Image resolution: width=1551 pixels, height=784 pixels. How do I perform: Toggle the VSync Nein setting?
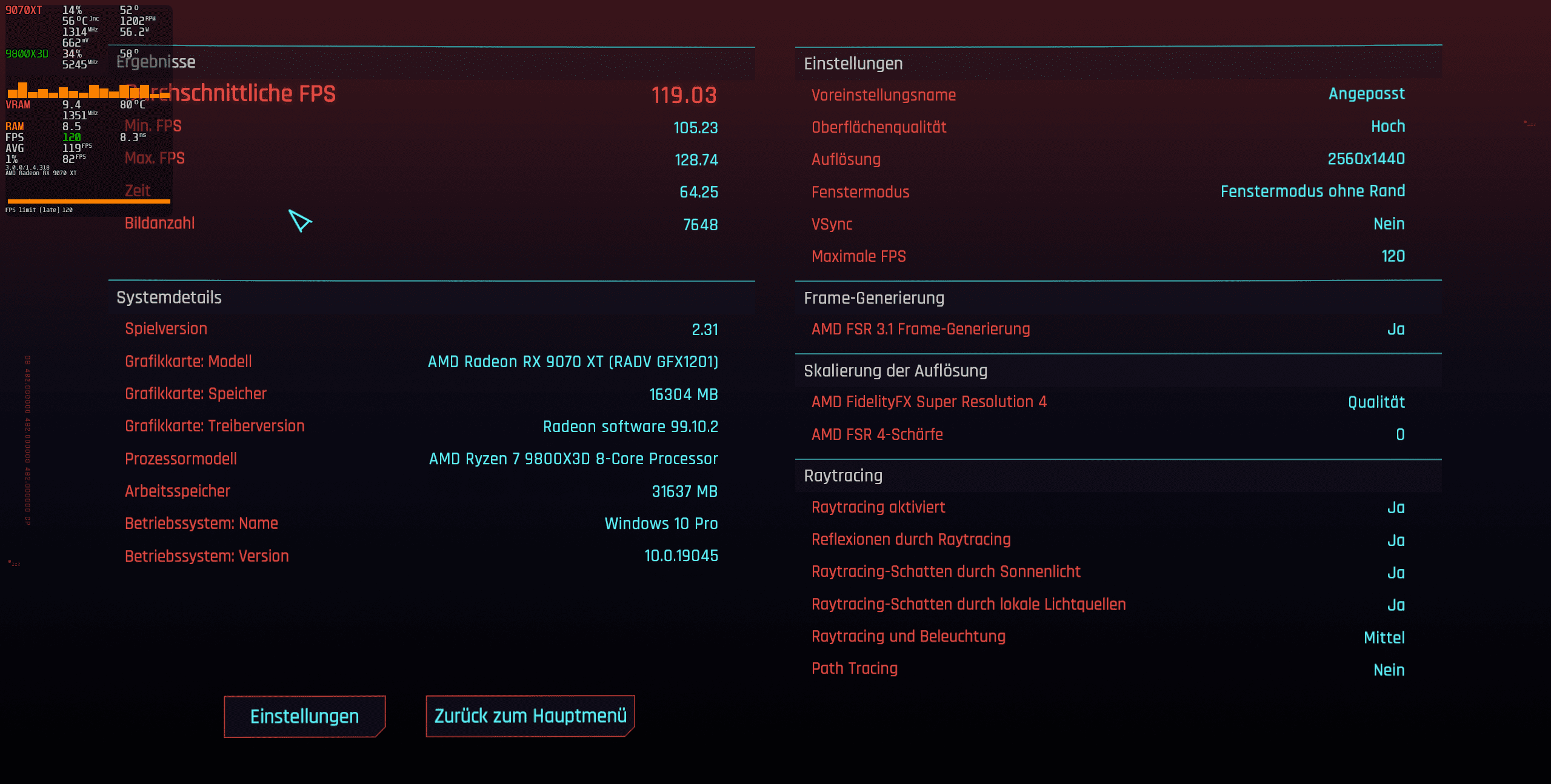(x=1389, y=224)
